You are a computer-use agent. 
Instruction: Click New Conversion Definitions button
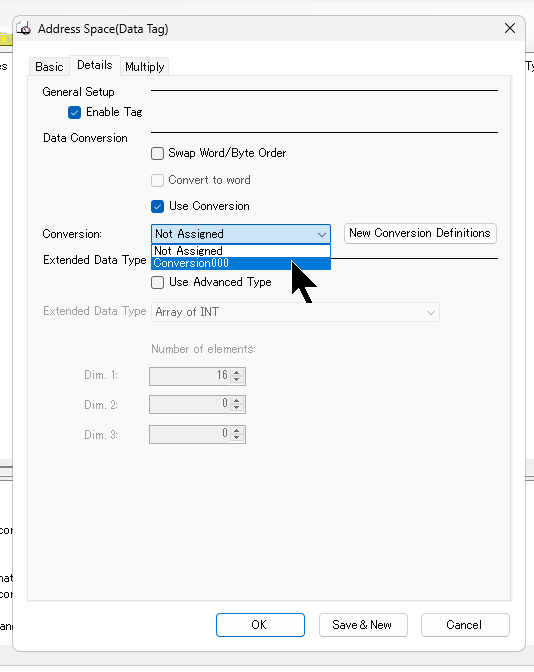tap(420, 233)
